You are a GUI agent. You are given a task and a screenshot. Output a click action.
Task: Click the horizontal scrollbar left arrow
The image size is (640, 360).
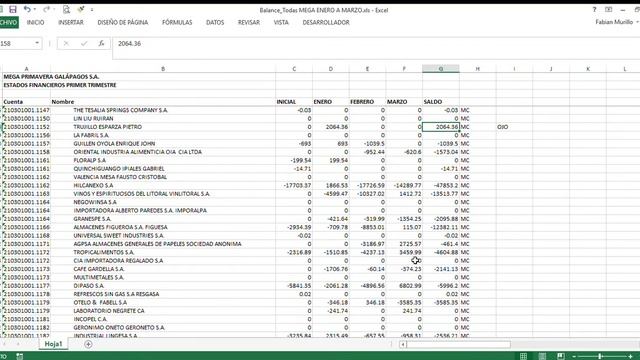pyautogui.click(x=403, y=344)
